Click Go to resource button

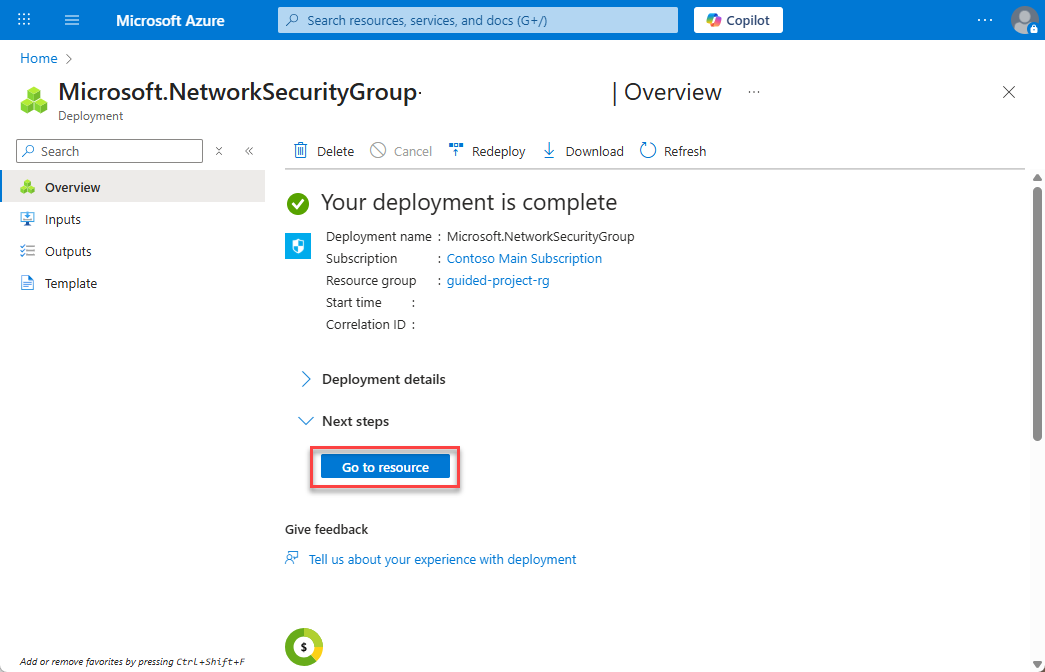385,467
